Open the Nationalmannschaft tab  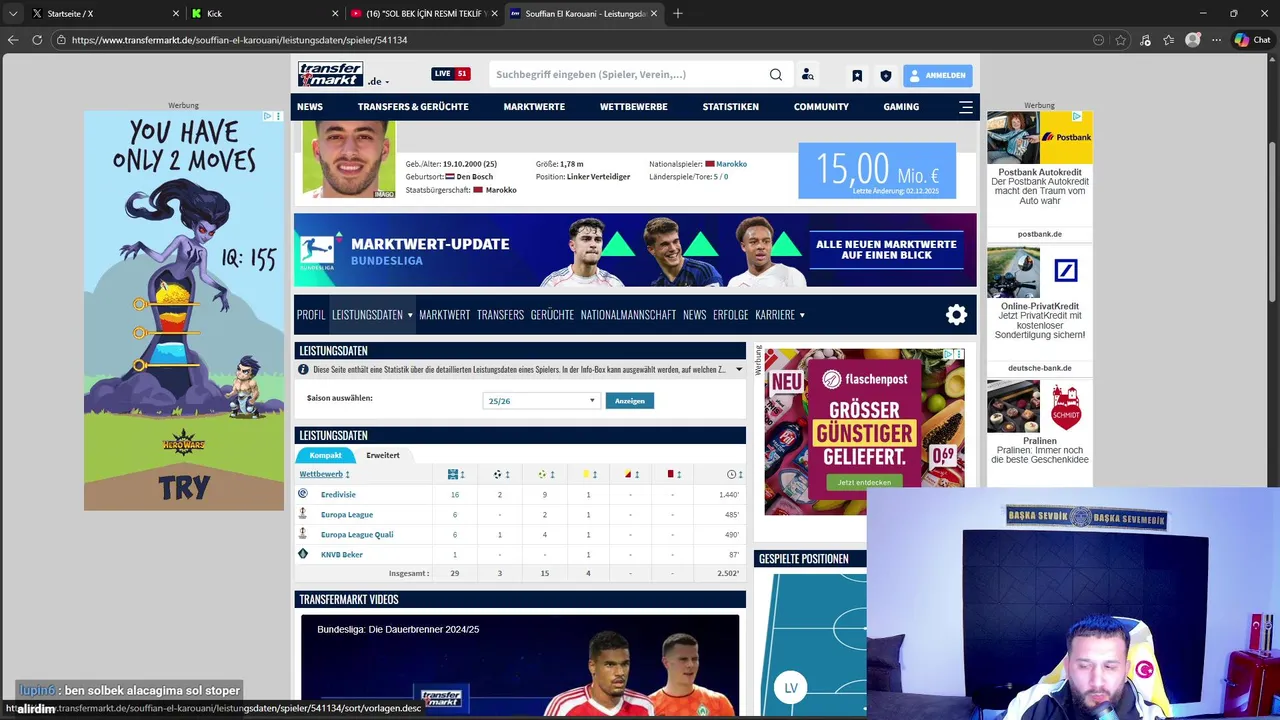[x=628, y=315]
